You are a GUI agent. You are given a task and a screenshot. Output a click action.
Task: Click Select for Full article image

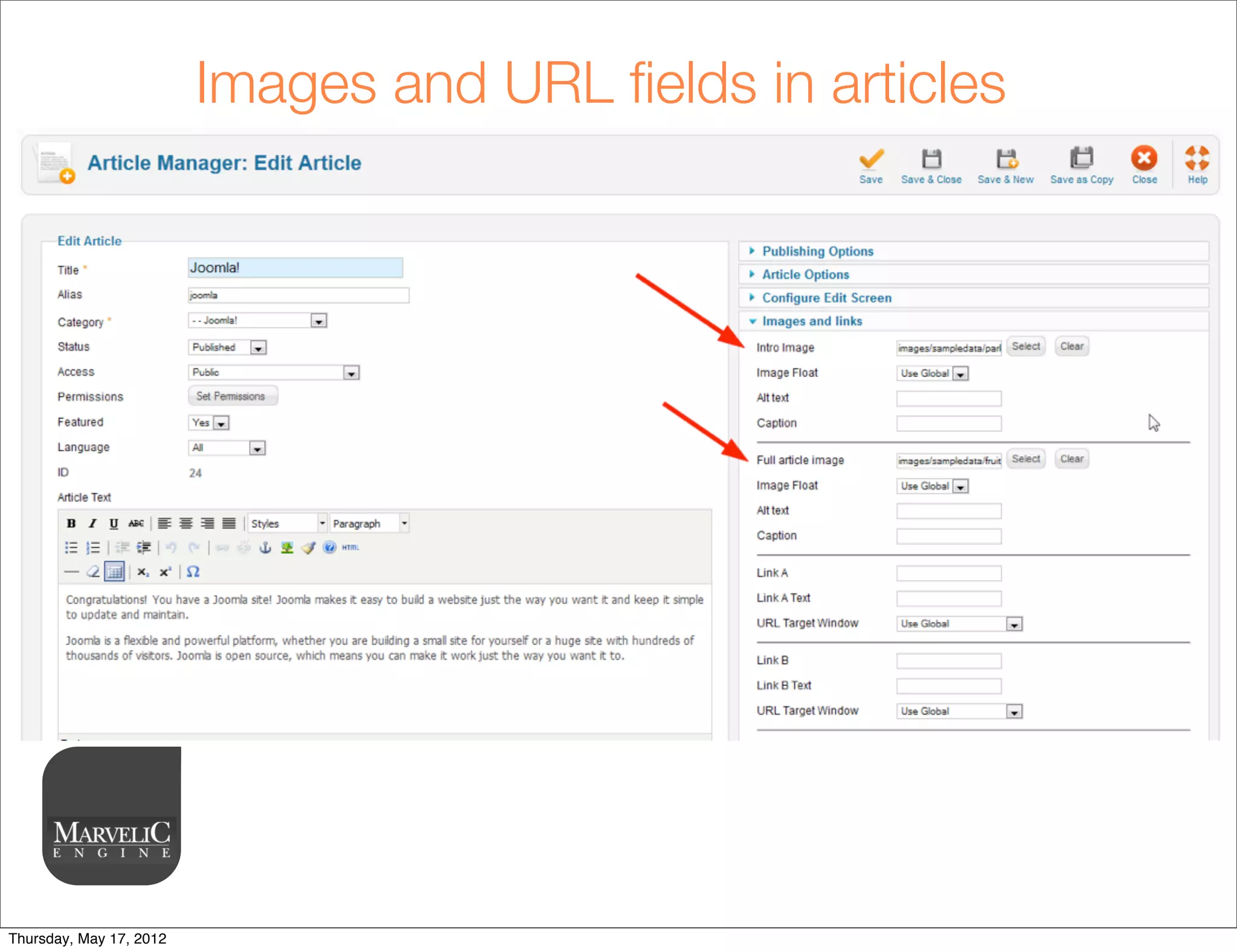1026,458
